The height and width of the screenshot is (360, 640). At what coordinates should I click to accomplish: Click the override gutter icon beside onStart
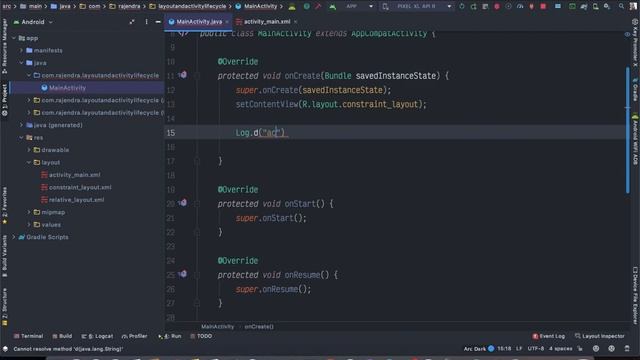coord(182,203)
